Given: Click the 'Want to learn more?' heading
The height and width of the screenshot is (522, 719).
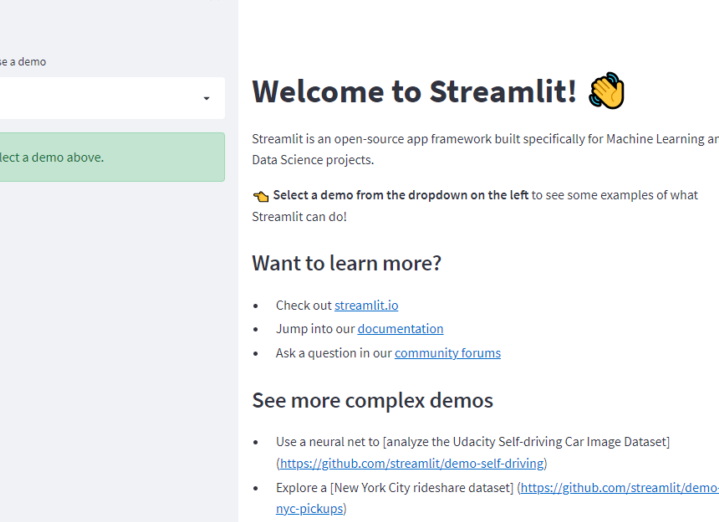Looking at the screenshot, I should tap(346, 263).
